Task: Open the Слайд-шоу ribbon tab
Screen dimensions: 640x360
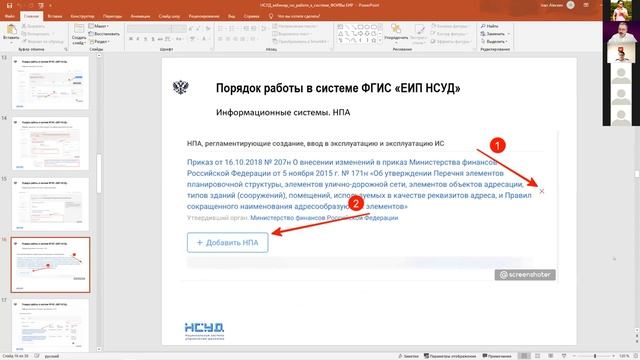Action: (169, 16)
